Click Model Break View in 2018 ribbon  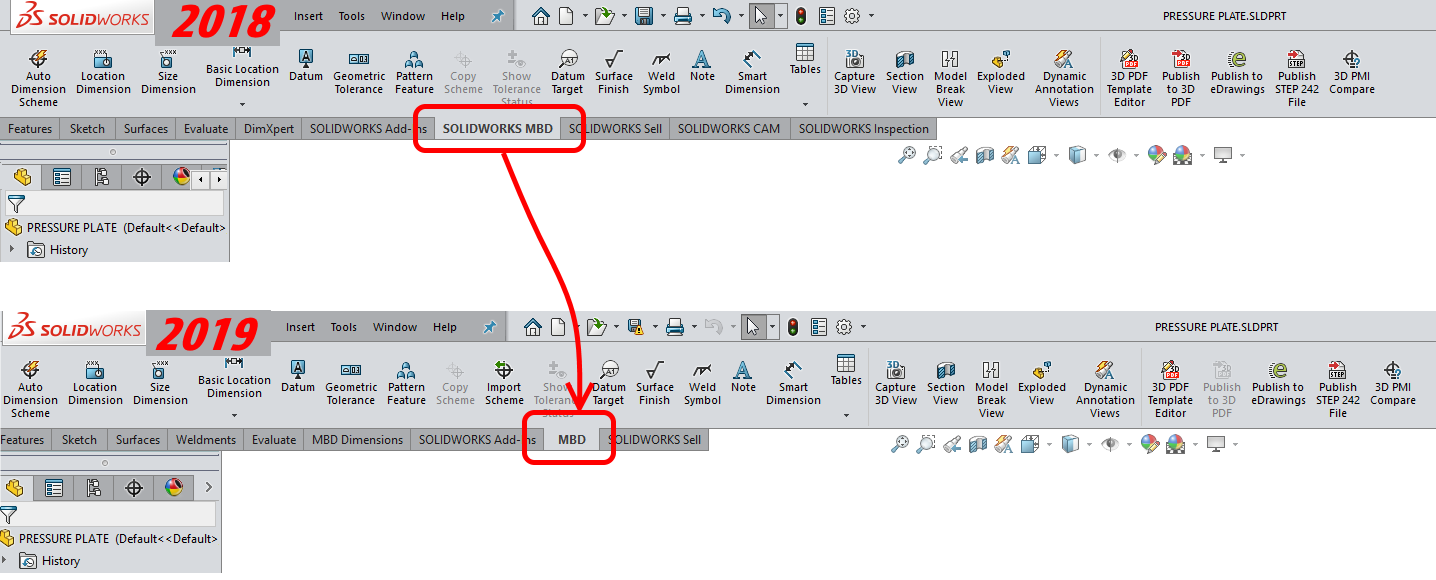pyautogui.click(x=950, y=78)
